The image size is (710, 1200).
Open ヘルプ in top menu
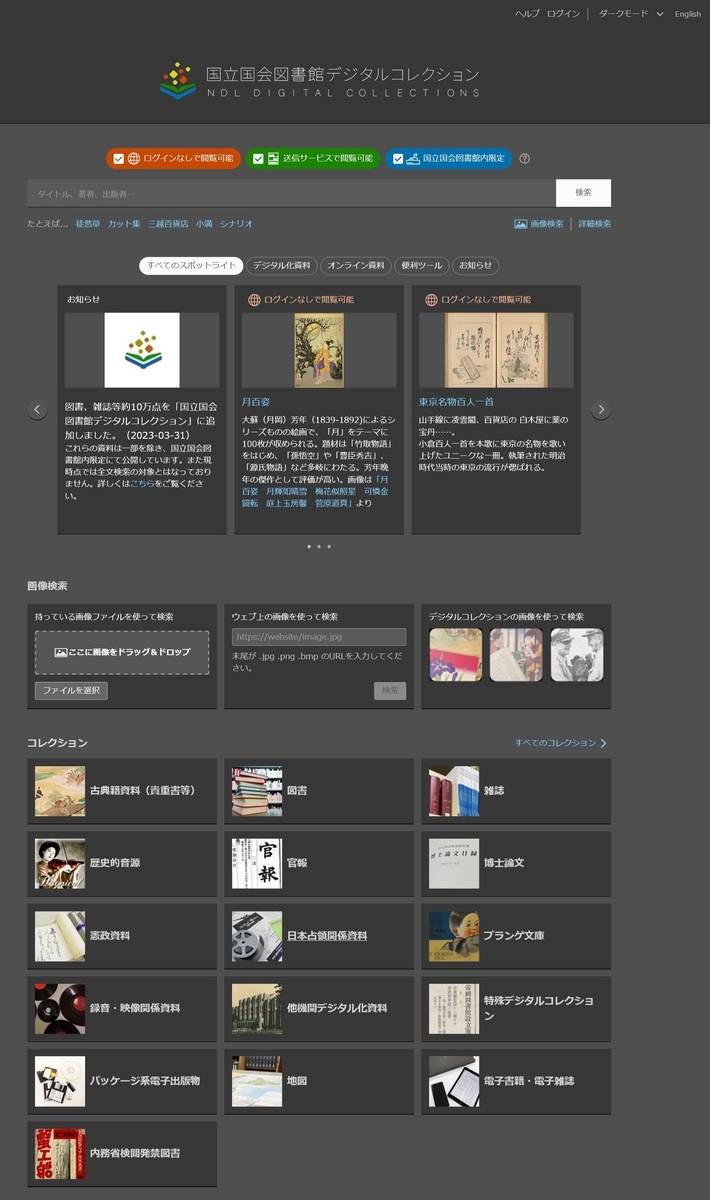click(x=527, y=14)
